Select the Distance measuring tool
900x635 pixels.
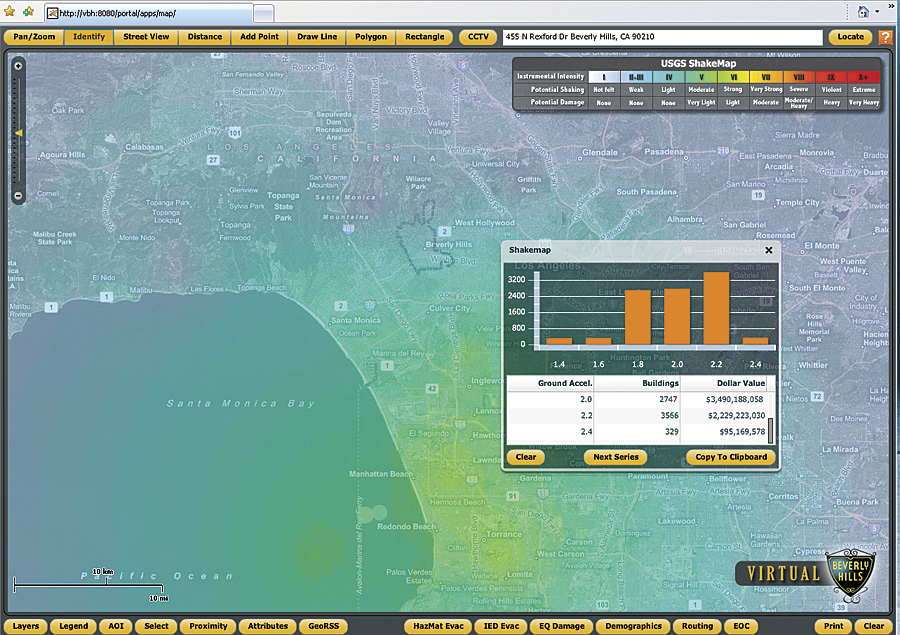204,37
